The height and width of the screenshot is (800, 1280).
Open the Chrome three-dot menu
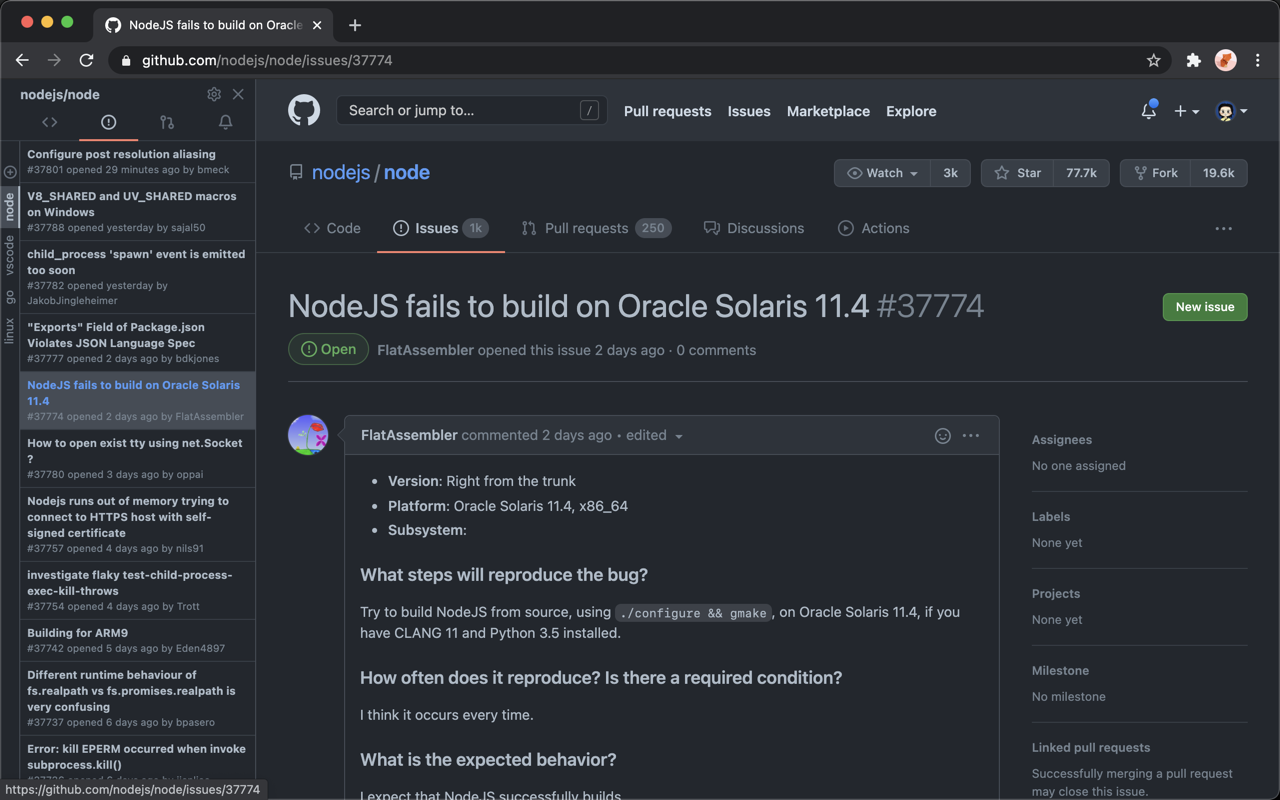coord(1258,60)
